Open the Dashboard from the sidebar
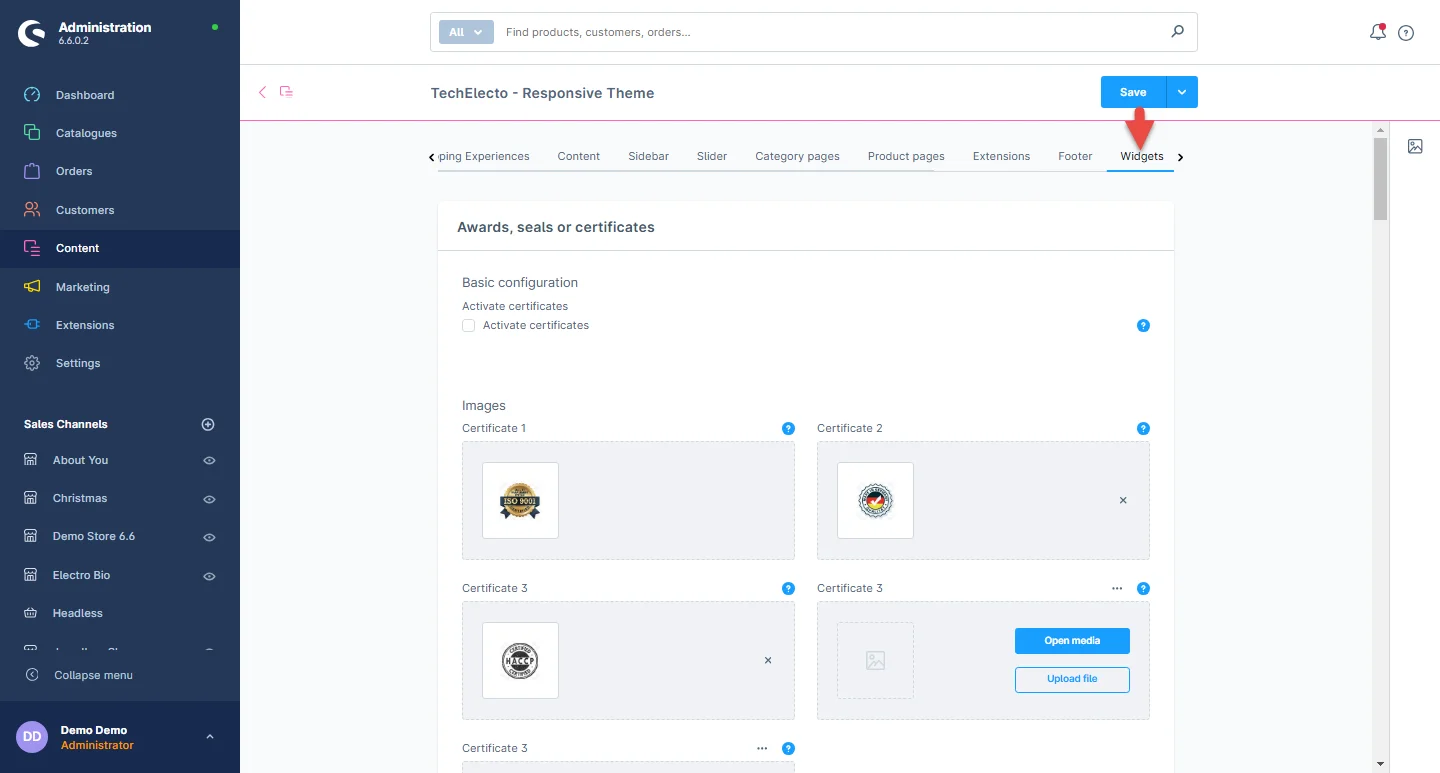The image size is (1440, 773). click(85, 95)
